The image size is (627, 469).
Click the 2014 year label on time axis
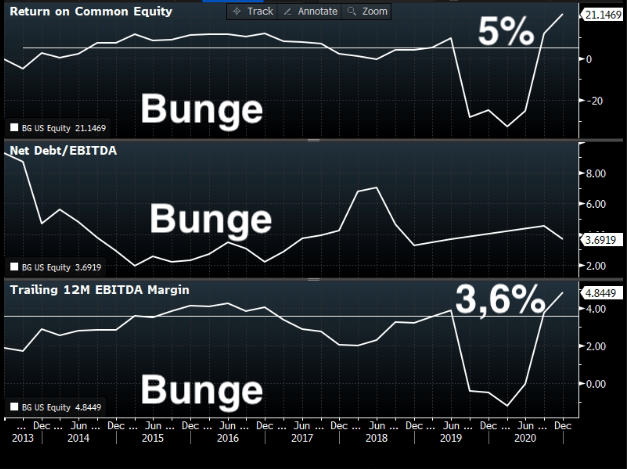(78, 438)
